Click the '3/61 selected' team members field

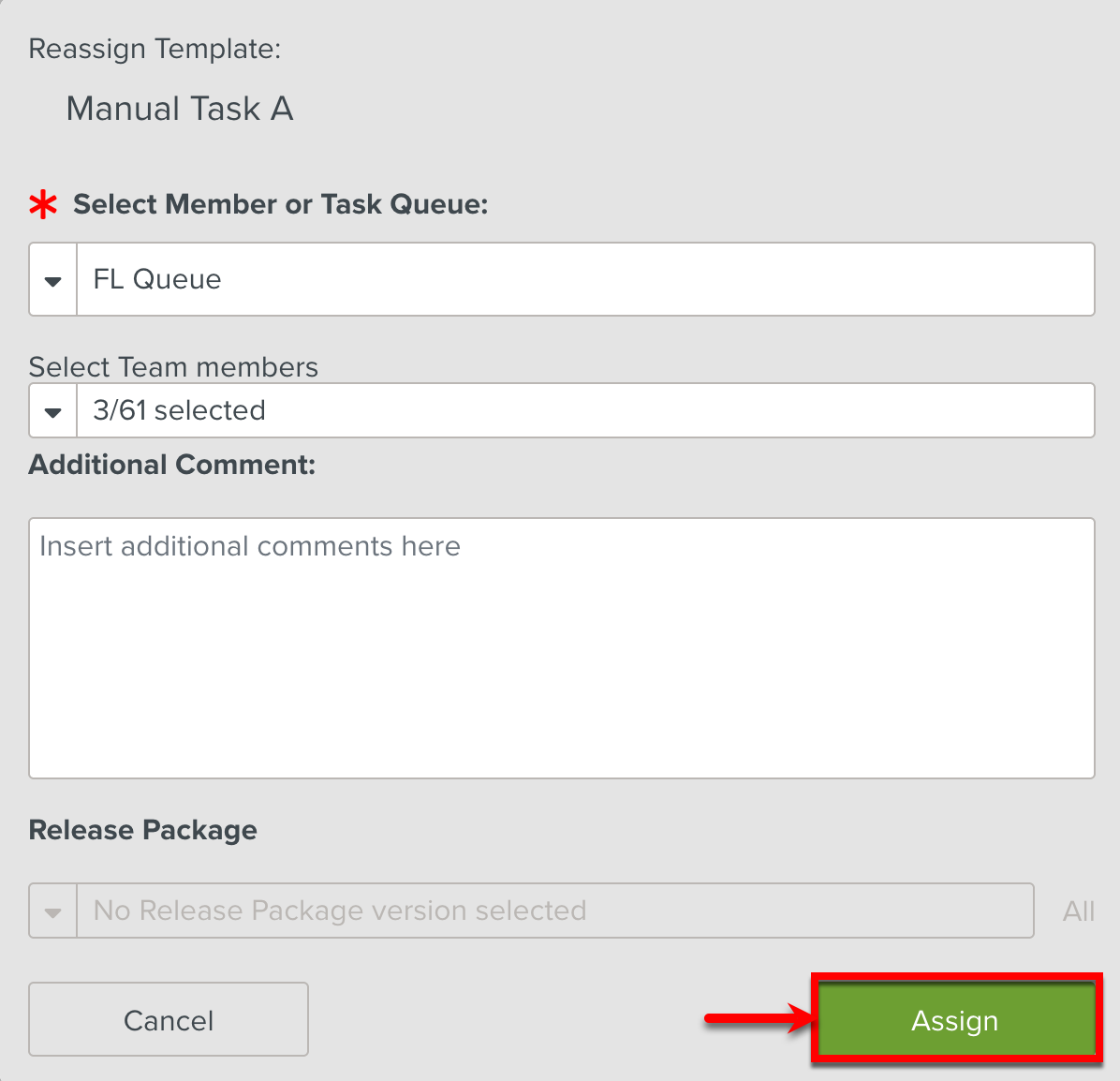[x=584, y=411]
